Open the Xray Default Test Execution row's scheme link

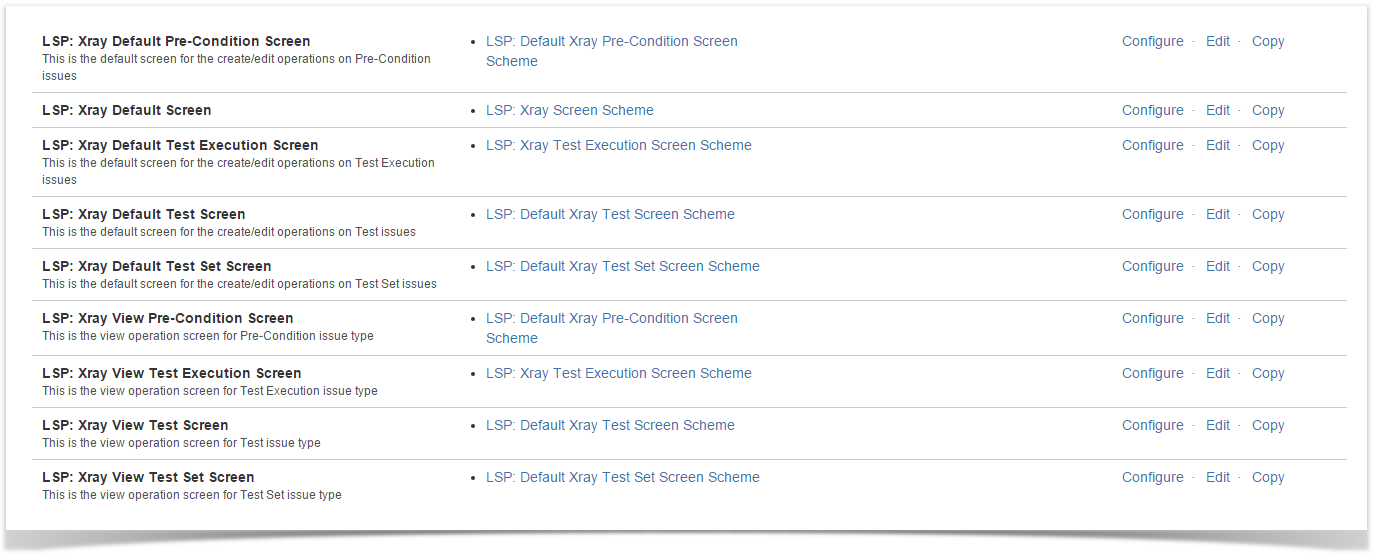(x=619, y=145)
